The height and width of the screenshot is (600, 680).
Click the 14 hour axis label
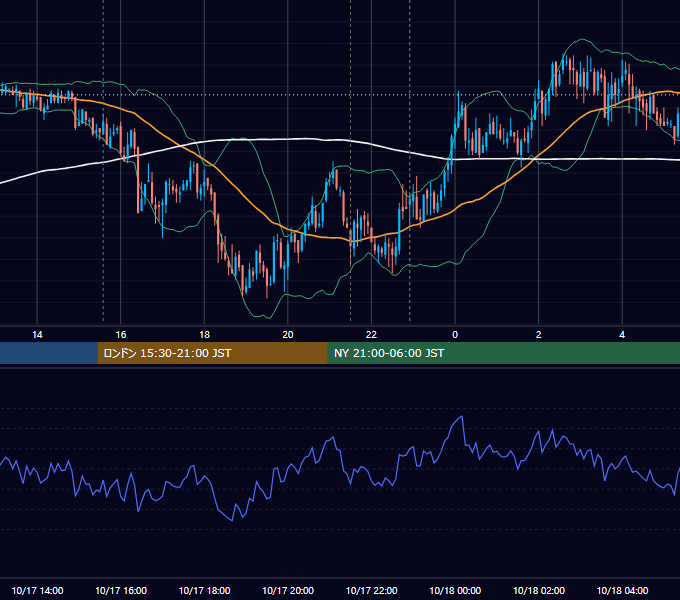coord(37,335)
